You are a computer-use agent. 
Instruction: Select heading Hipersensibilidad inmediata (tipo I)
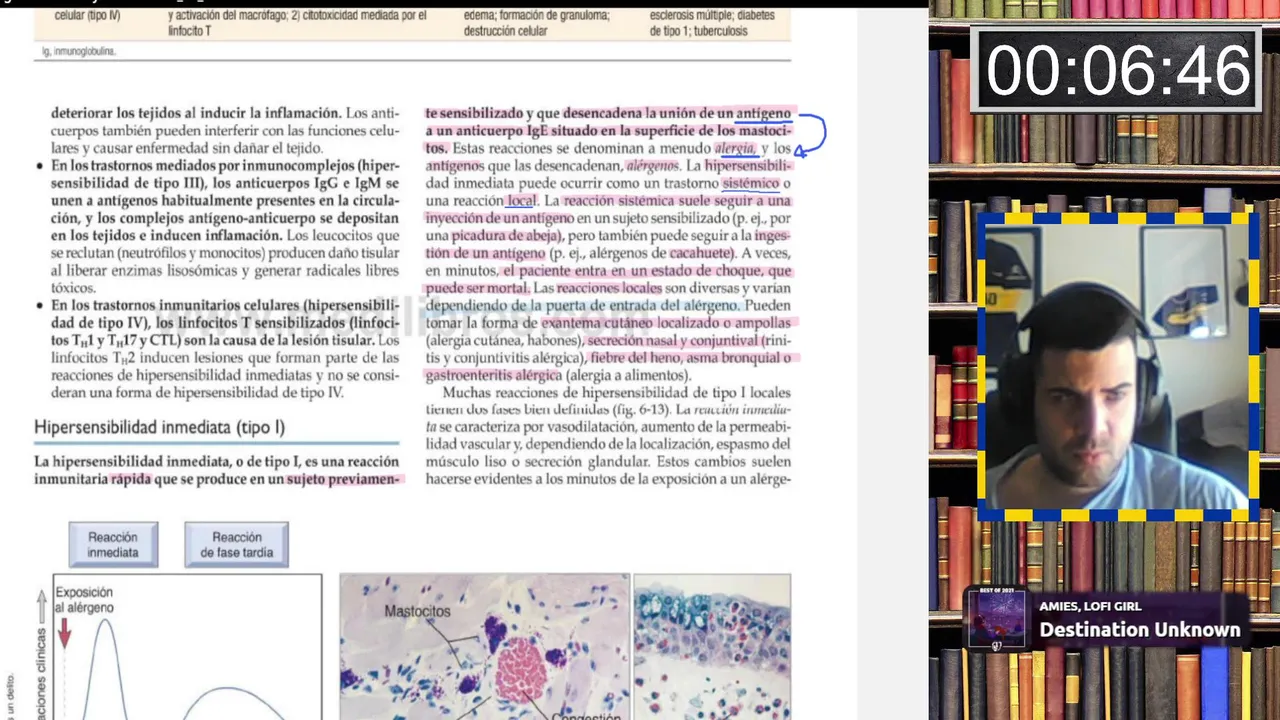[x=160, y=427]
